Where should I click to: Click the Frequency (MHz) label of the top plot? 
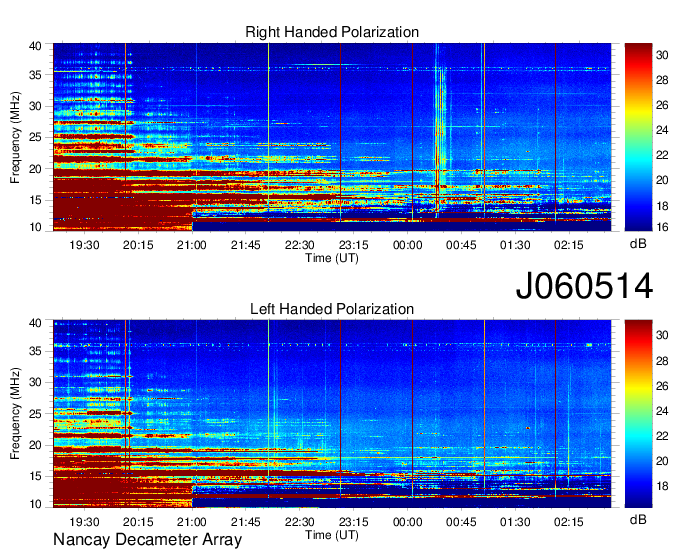[x=15, y=137]
